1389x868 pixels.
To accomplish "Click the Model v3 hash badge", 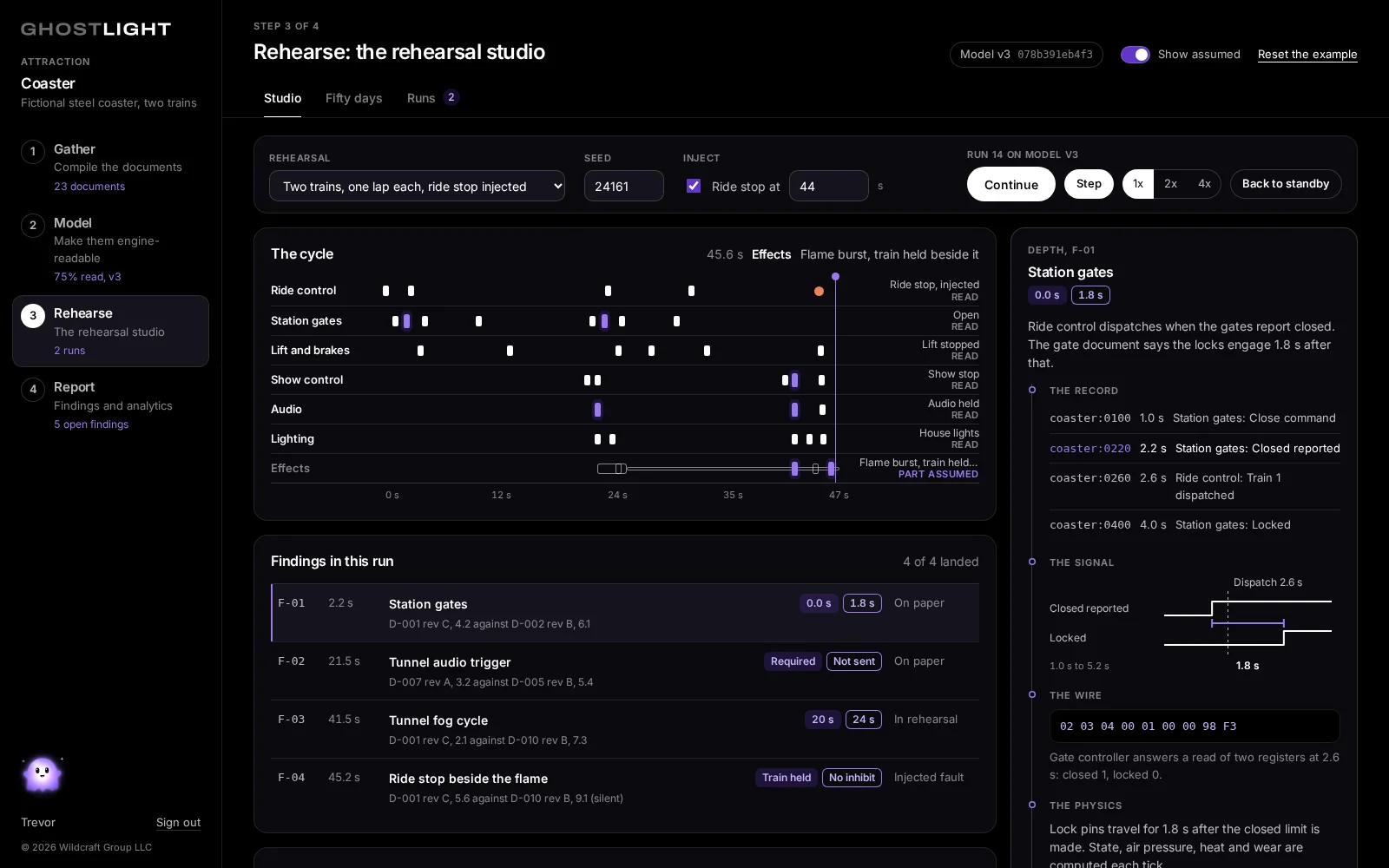I will 1026,55.
